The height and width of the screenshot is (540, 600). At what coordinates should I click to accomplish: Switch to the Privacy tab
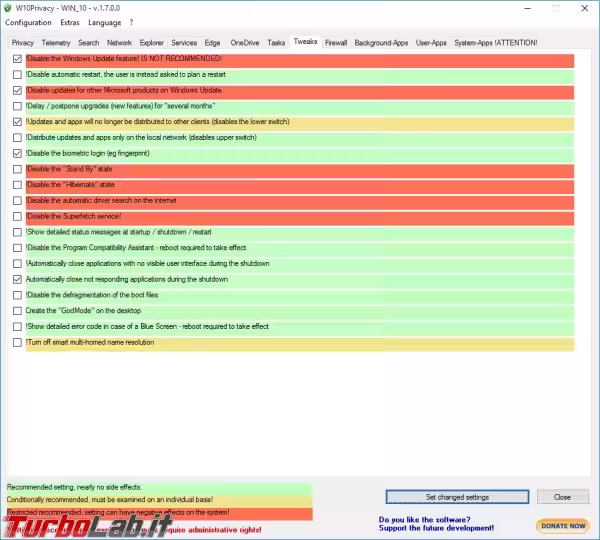pos(23,43)
